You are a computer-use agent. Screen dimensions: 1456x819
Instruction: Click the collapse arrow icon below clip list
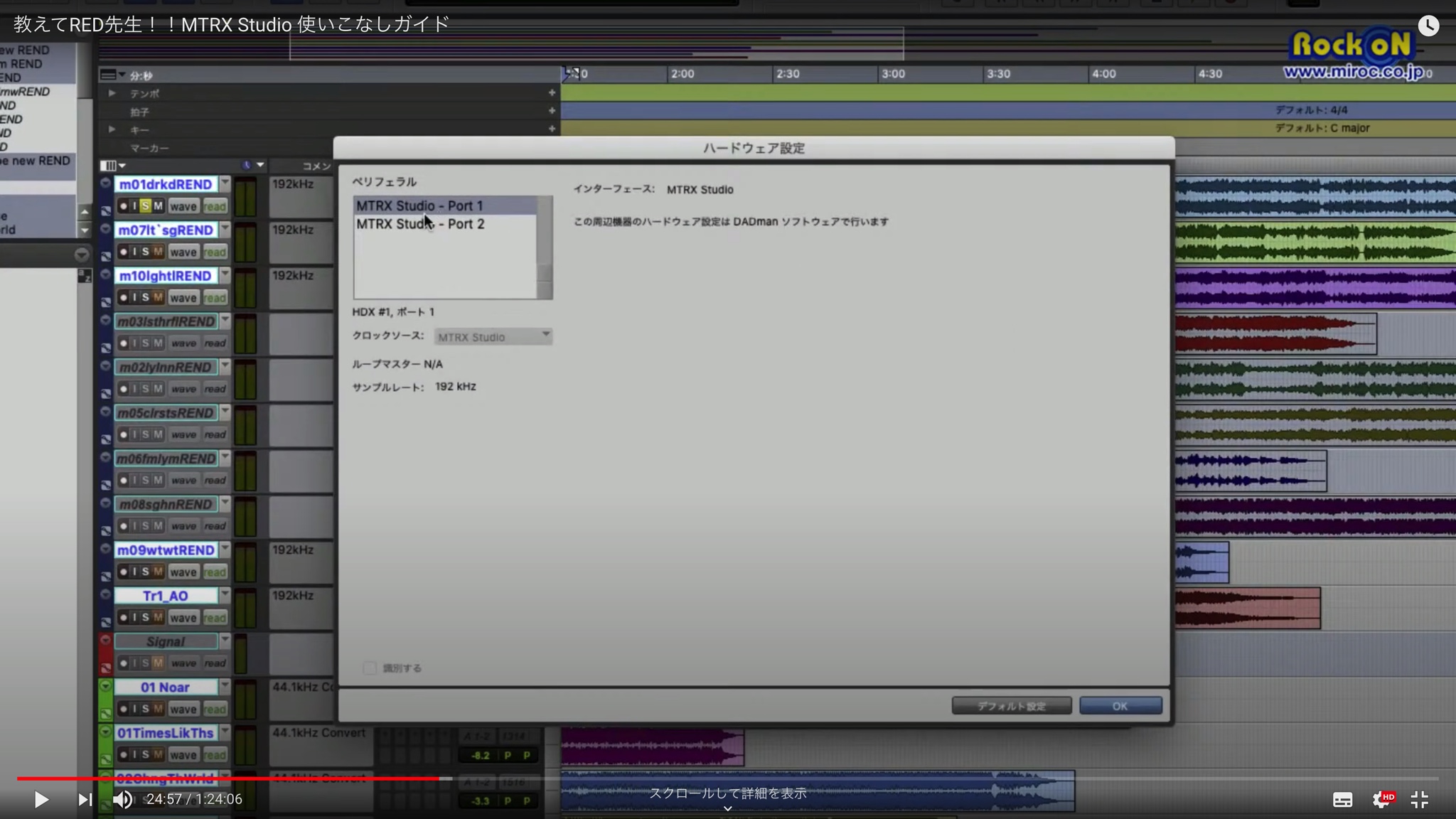[x=81, y=255]
